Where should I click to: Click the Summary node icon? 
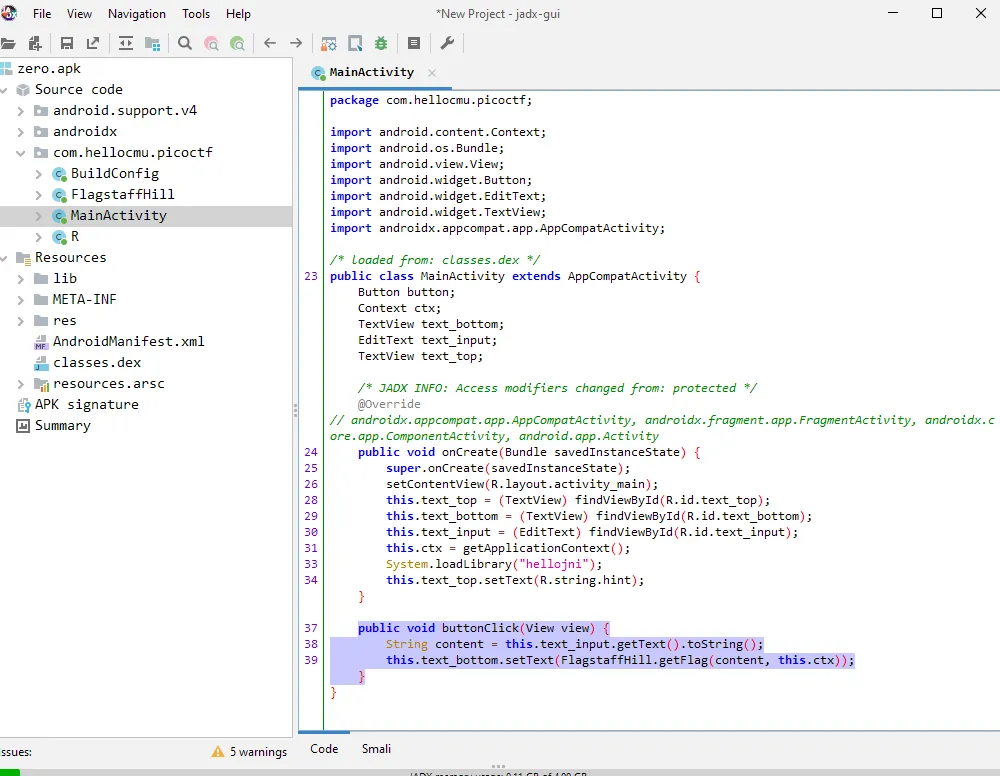point(23,426)
